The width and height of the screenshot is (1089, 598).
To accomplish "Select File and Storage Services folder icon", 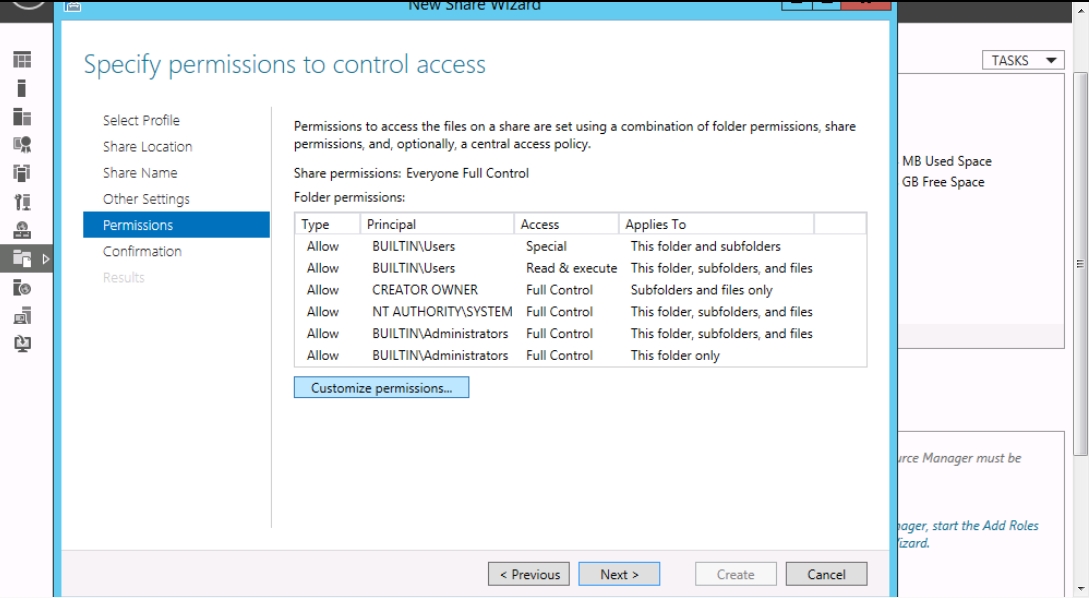I will click(x=21, y=259).
